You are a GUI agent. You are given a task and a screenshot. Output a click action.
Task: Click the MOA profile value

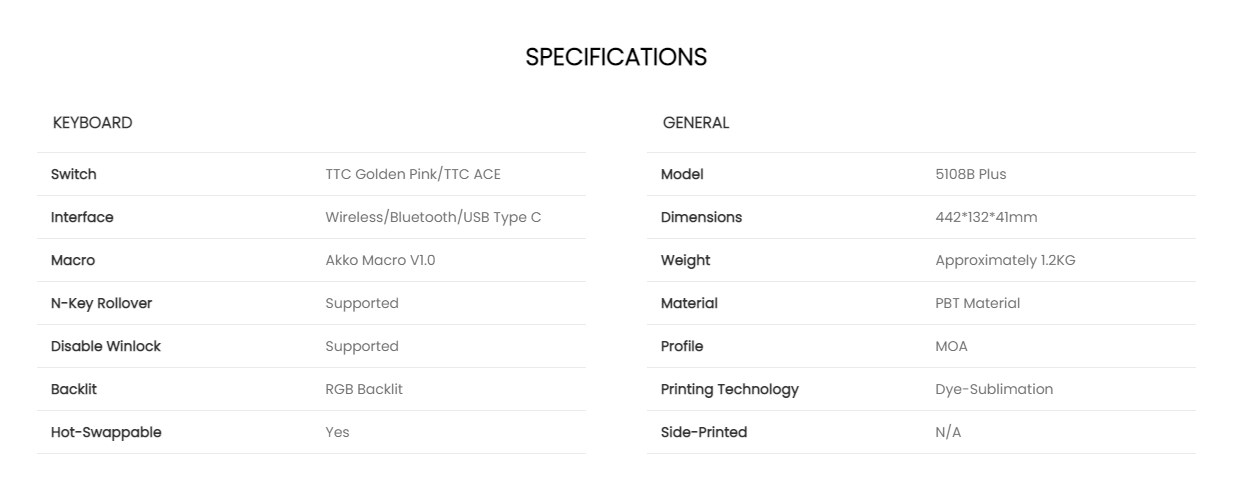(951, 346)
